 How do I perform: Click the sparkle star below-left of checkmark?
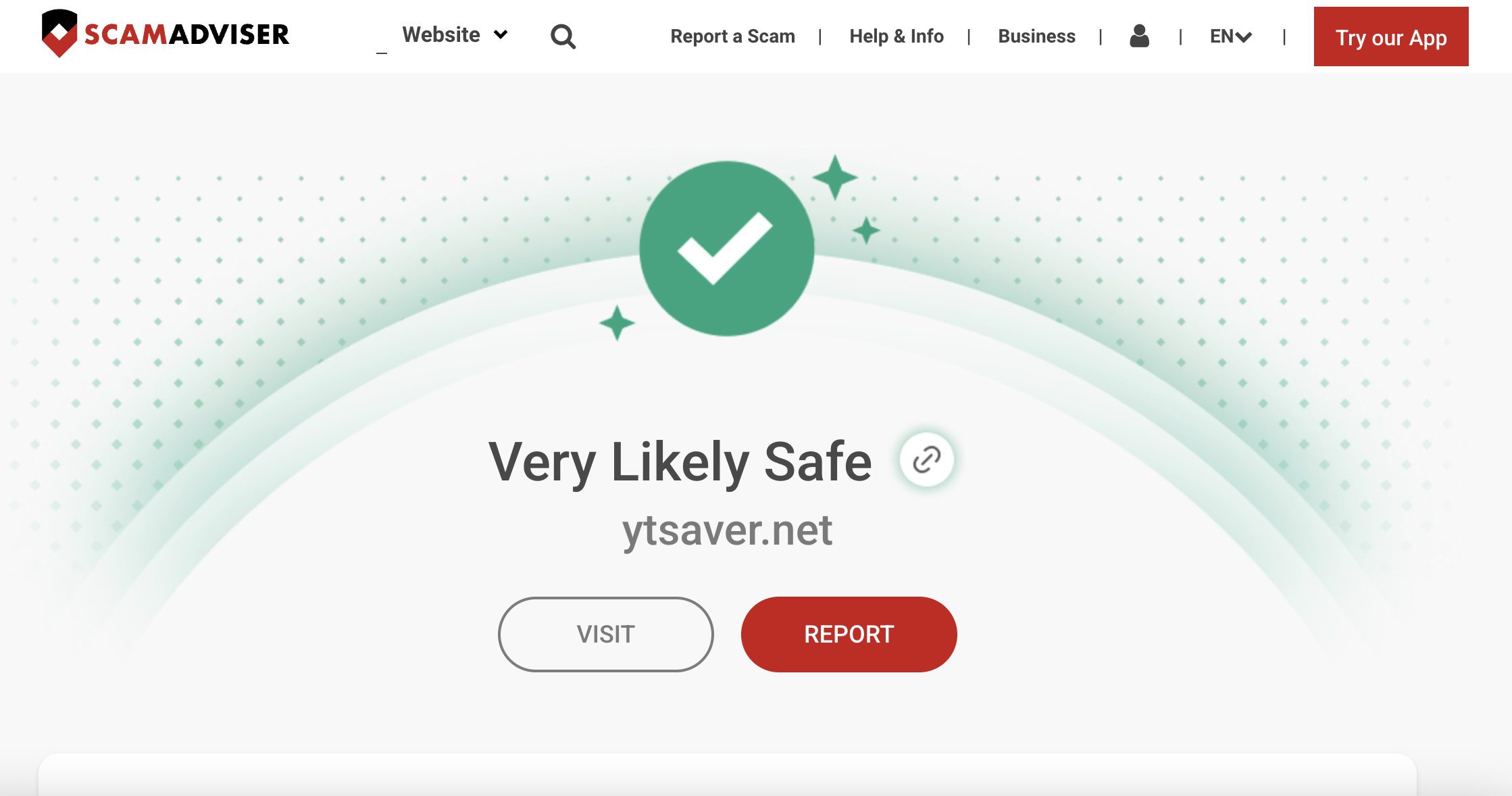click(x=617, y=323)
